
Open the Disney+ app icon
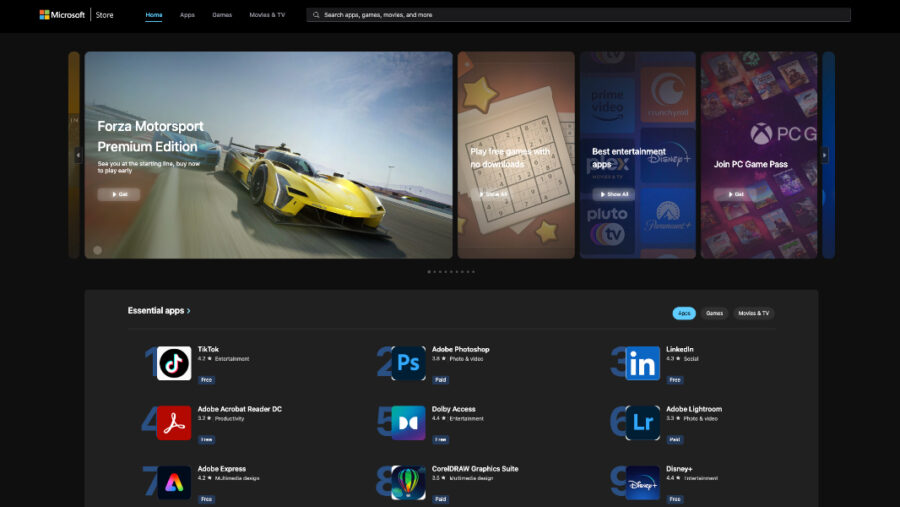coord(642,482)
